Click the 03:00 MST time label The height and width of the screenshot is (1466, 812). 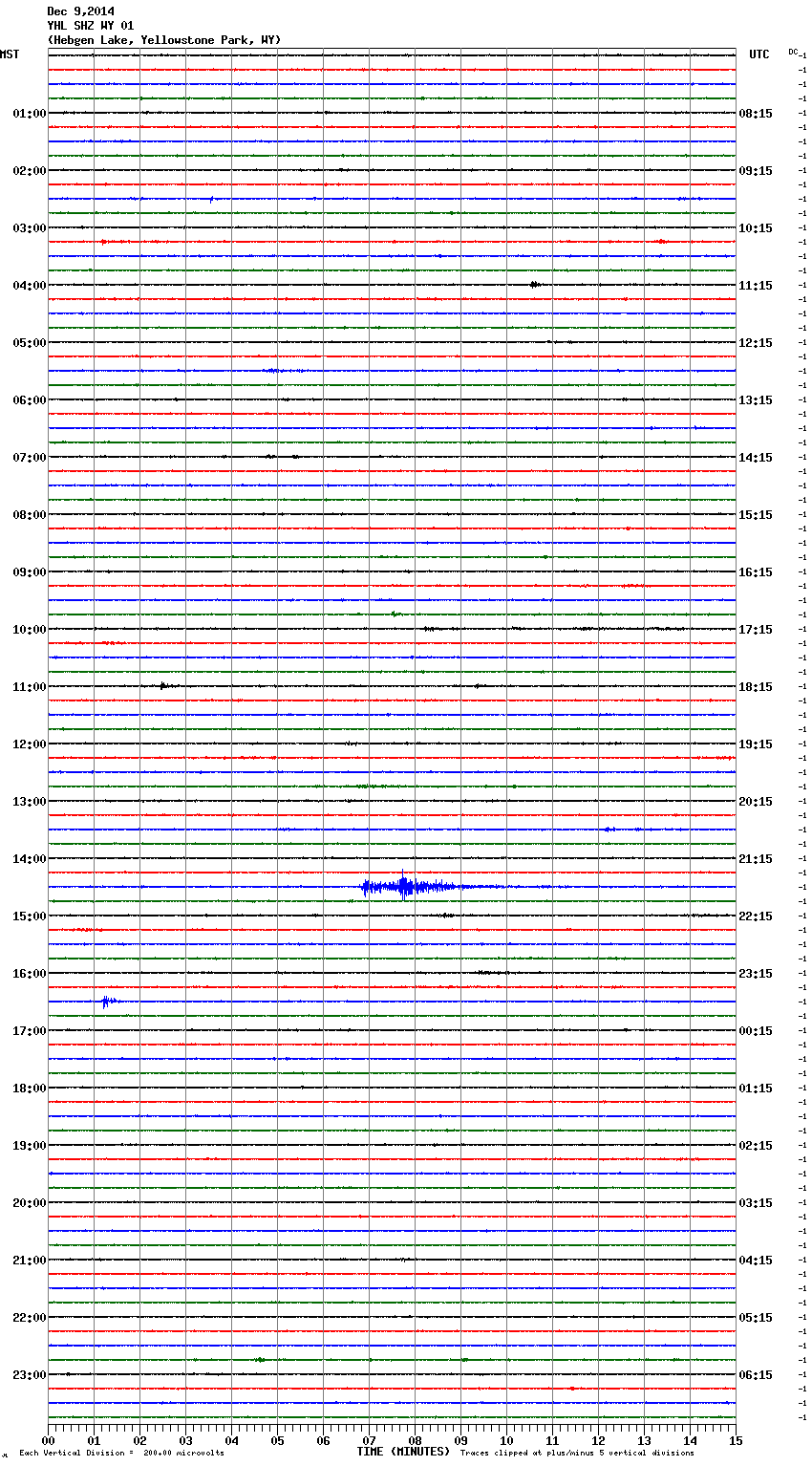click(x=30, y=228)
